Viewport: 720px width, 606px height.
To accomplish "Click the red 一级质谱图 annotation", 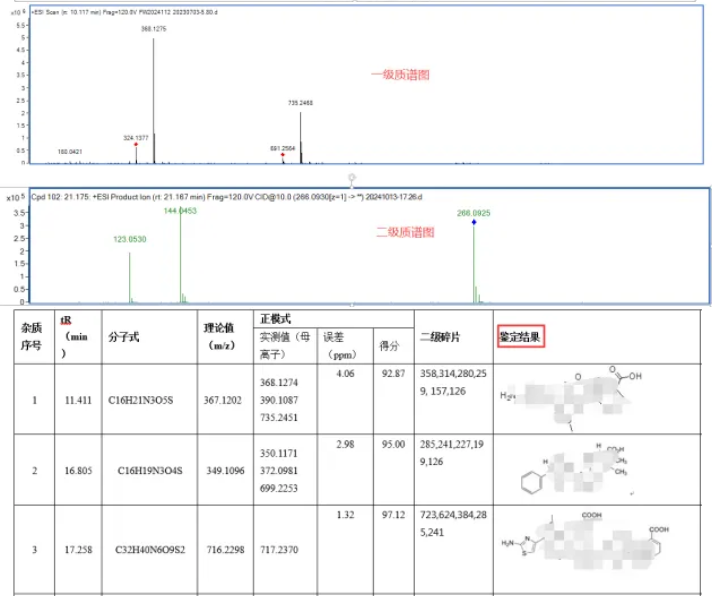I will [400, 75].
